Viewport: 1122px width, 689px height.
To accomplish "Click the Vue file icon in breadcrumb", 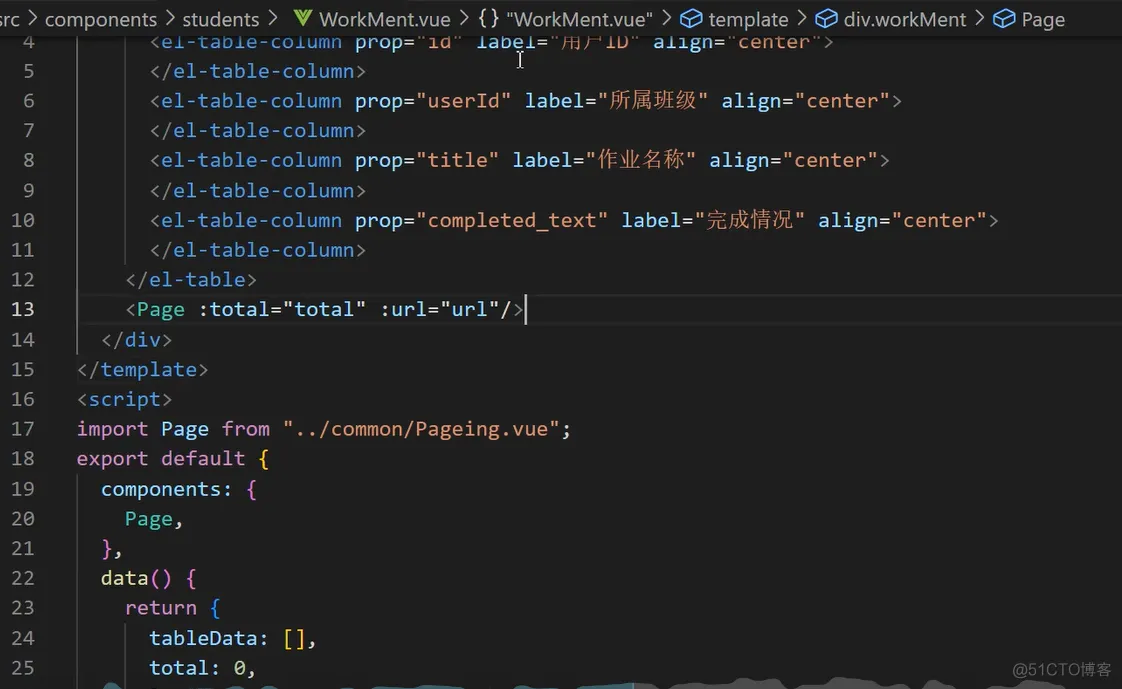I will 303,19.
